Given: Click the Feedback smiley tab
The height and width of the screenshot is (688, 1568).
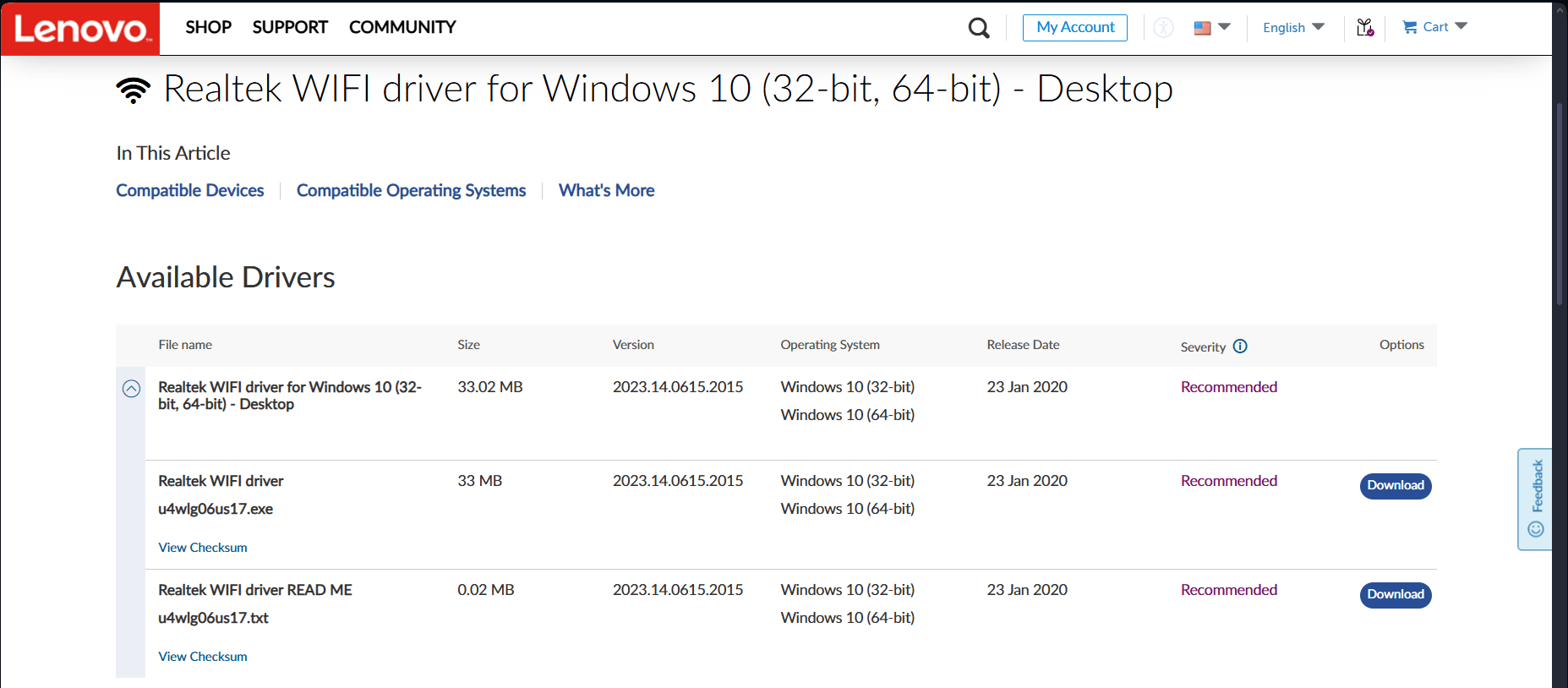Looking at the screenshot, I should [x=1536, y=500].
